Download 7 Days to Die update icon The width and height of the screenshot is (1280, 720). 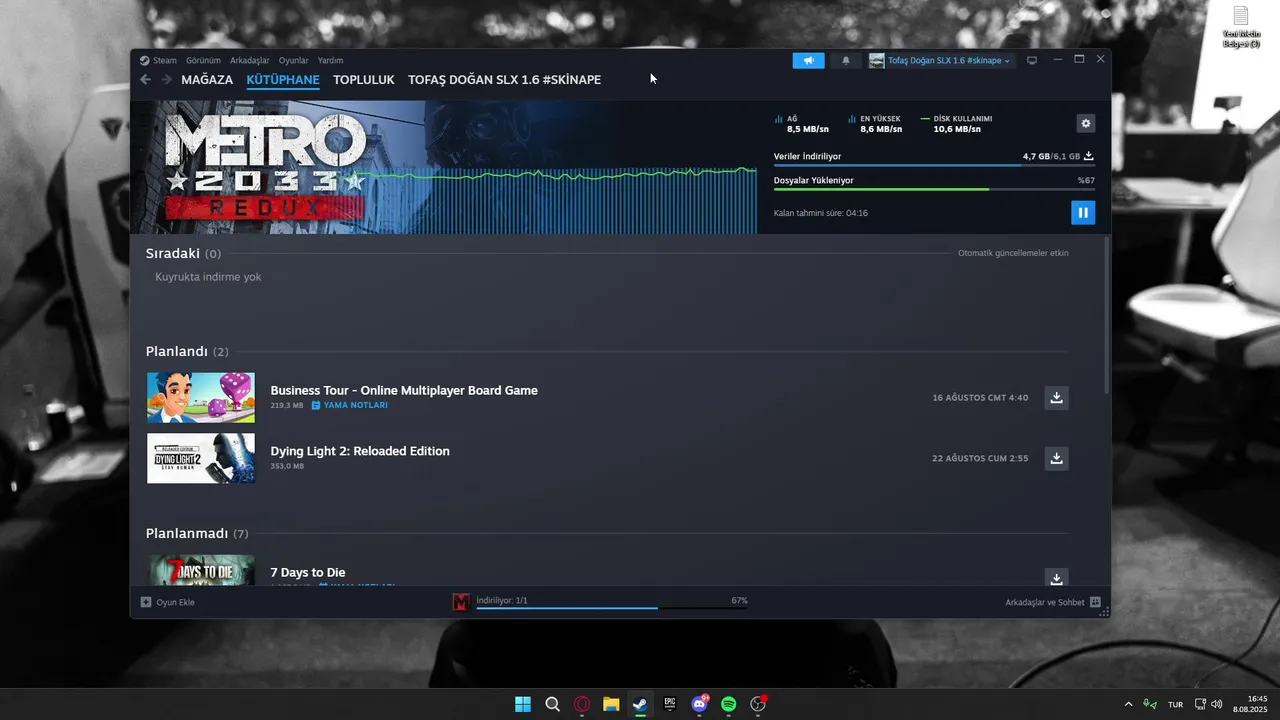tap(1056, 578)
